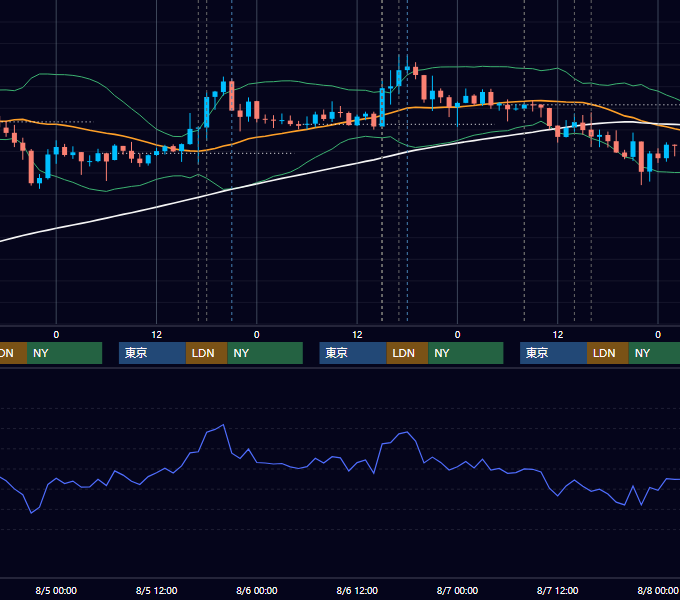Click the 8/8 00:00 date label
This screenshot has width=680, height=600.
(657, 590)
